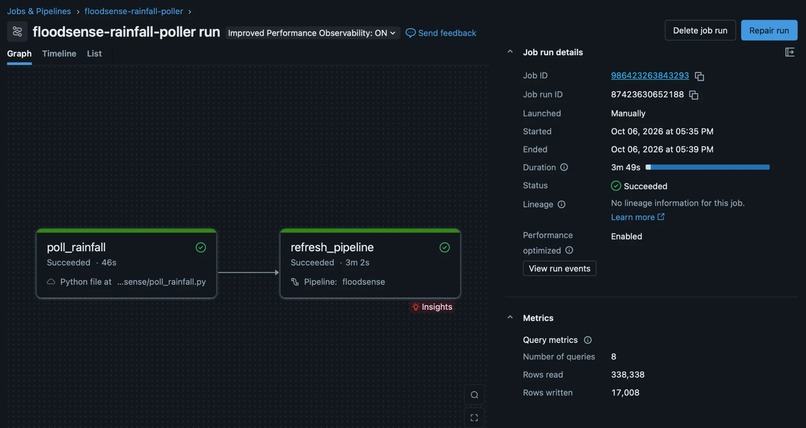Screen dimensions: 806x428
Task: Click the Duration progress bar
Action: click(x=707, y=168)
